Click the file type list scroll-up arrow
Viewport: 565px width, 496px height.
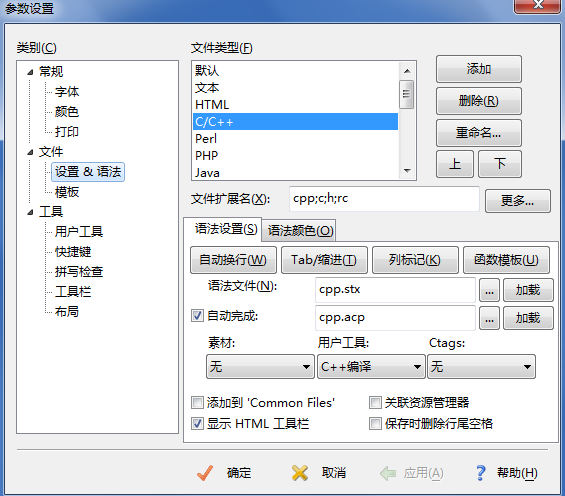coord(407,71)
